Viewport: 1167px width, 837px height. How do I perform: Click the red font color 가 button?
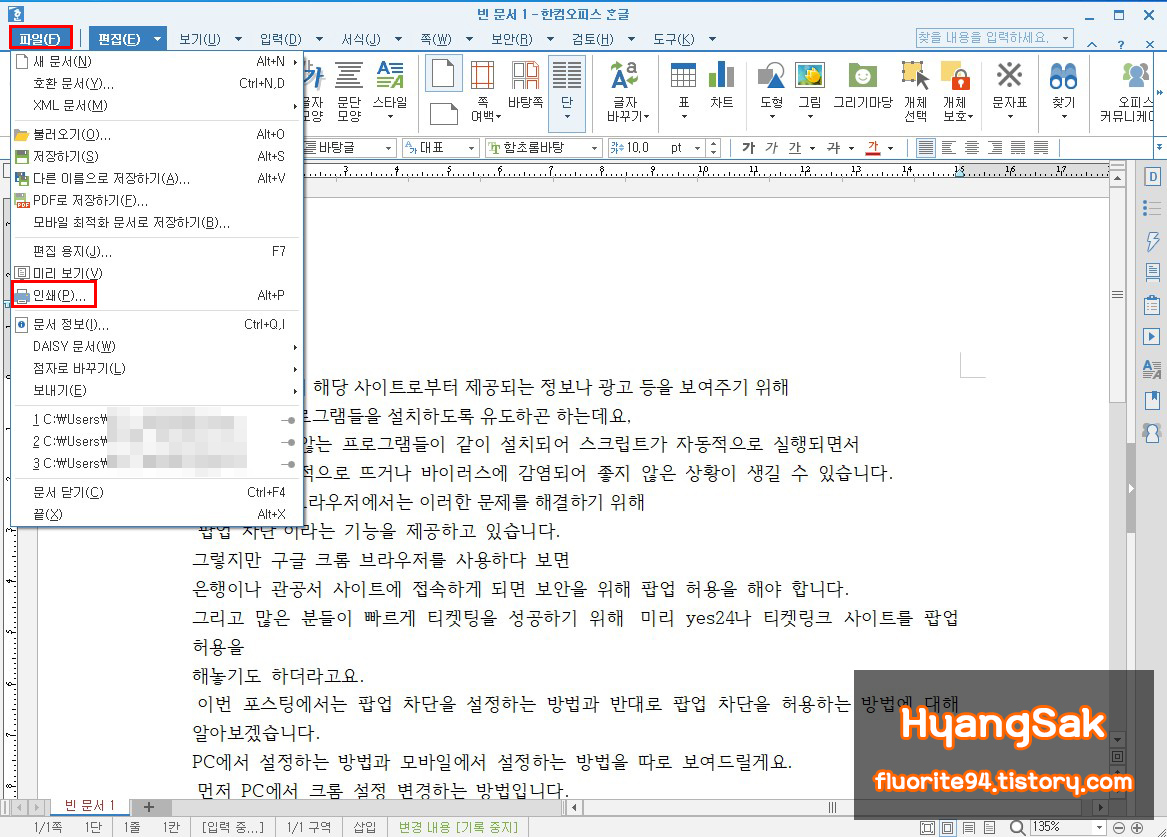pyautogui.click(x=873, y=147)
